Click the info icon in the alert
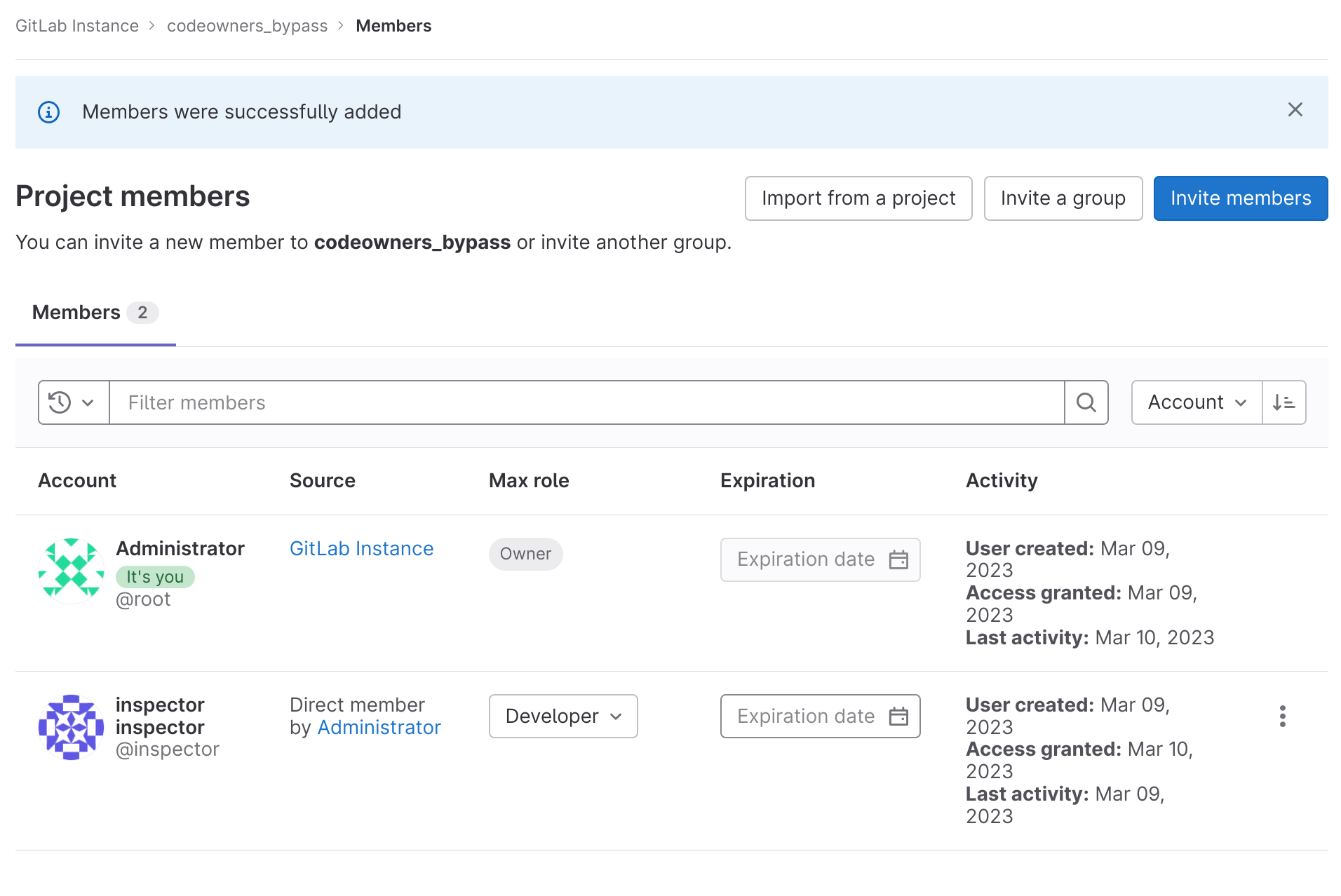Image resolution: width=1341 pixels, height=896 pixels. [x=48, y=112]
